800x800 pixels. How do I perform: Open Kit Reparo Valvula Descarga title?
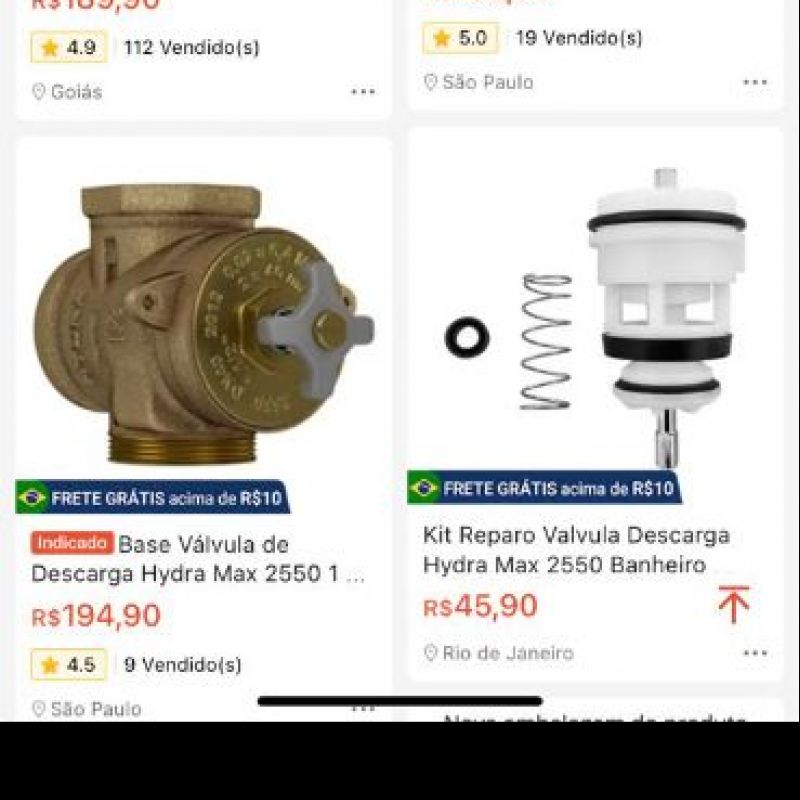pos(577,550)
